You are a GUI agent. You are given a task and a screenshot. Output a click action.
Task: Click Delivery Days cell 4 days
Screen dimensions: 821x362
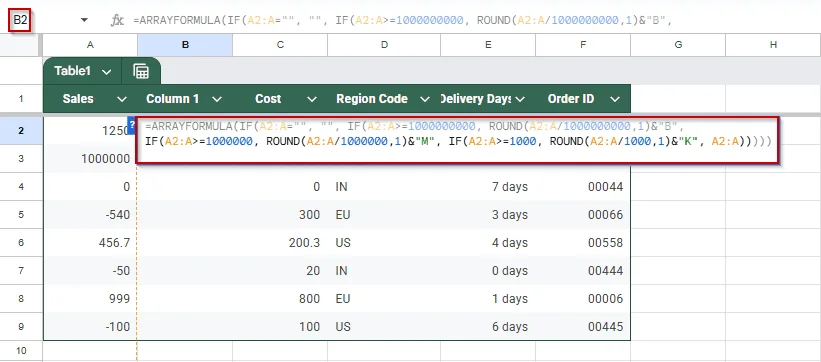coord(488,243)
